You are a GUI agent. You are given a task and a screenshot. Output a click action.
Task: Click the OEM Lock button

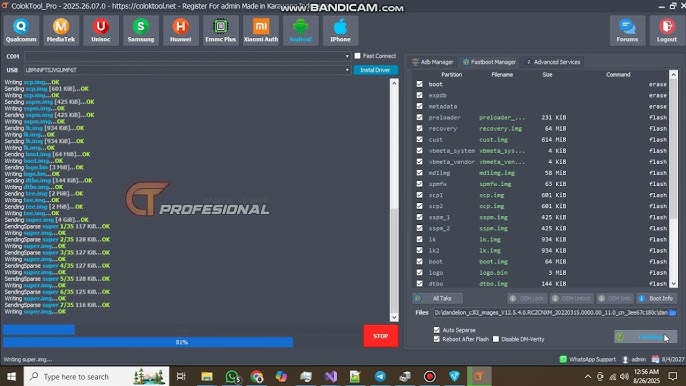click(527, 298)
